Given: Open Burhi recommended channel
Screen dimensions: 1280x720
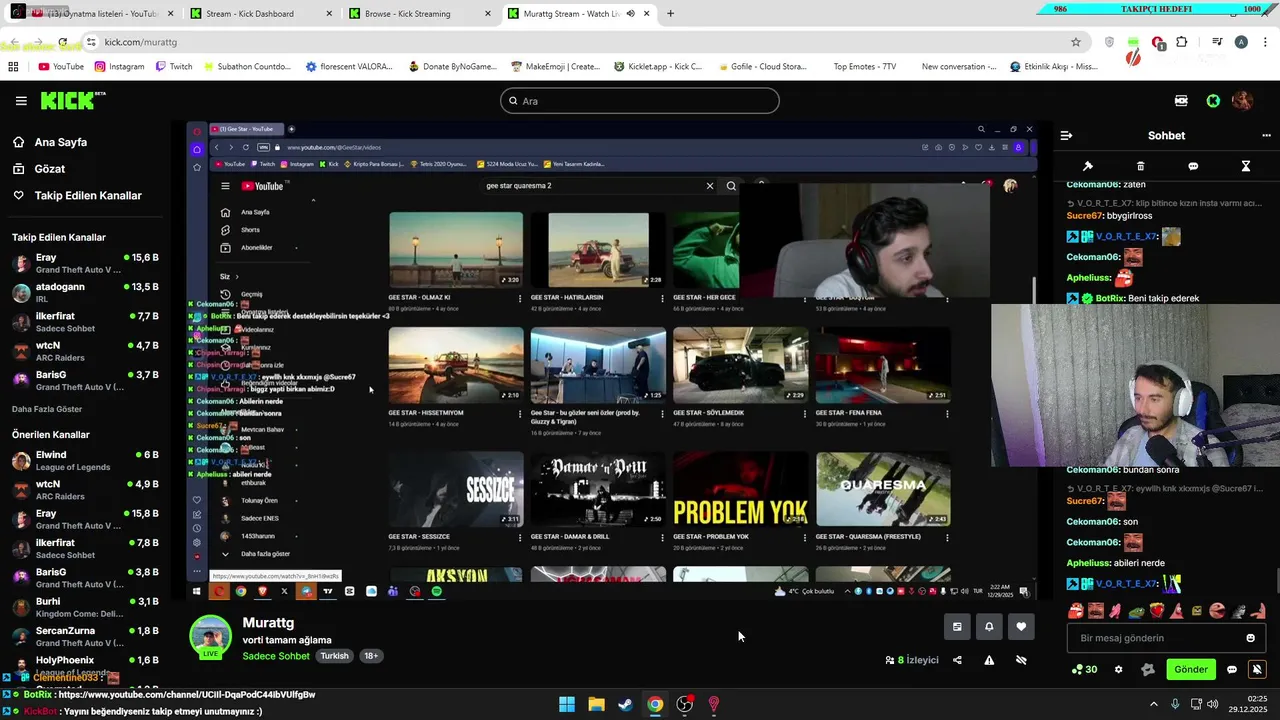Looking at the screenshot, I should (x=85, y=607).
